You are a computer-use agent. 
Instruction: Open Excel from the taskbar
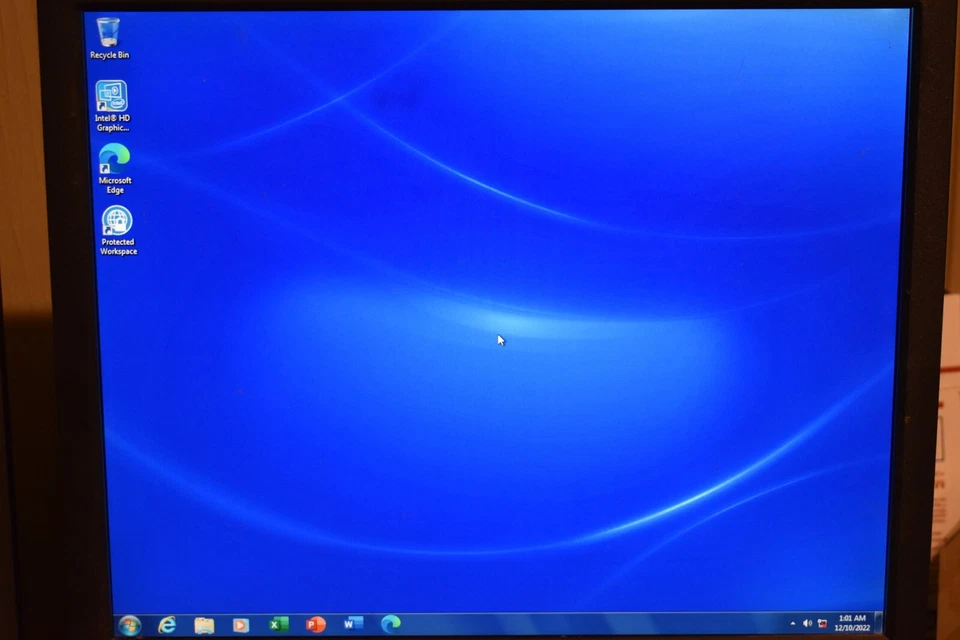point(278,624)
